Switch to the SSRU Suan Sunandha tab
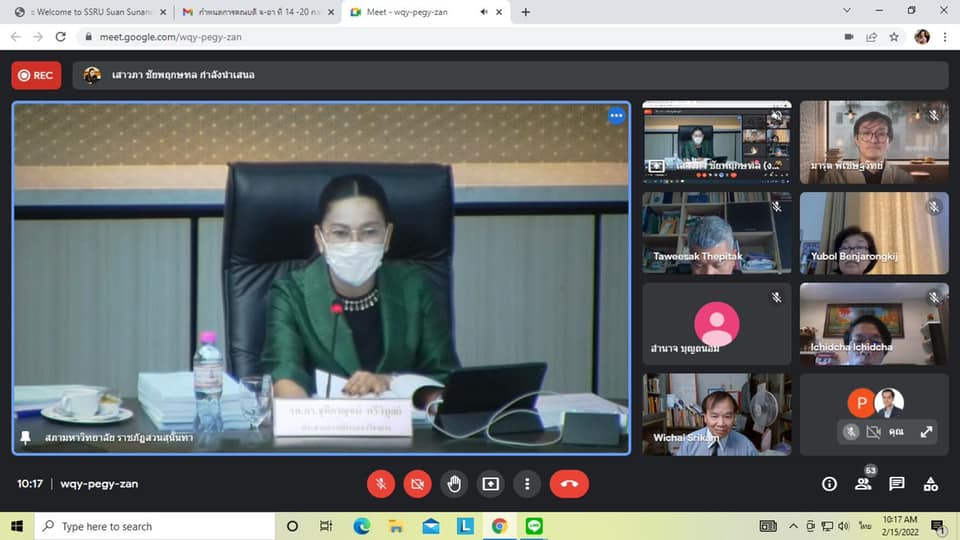 point(88,12)
